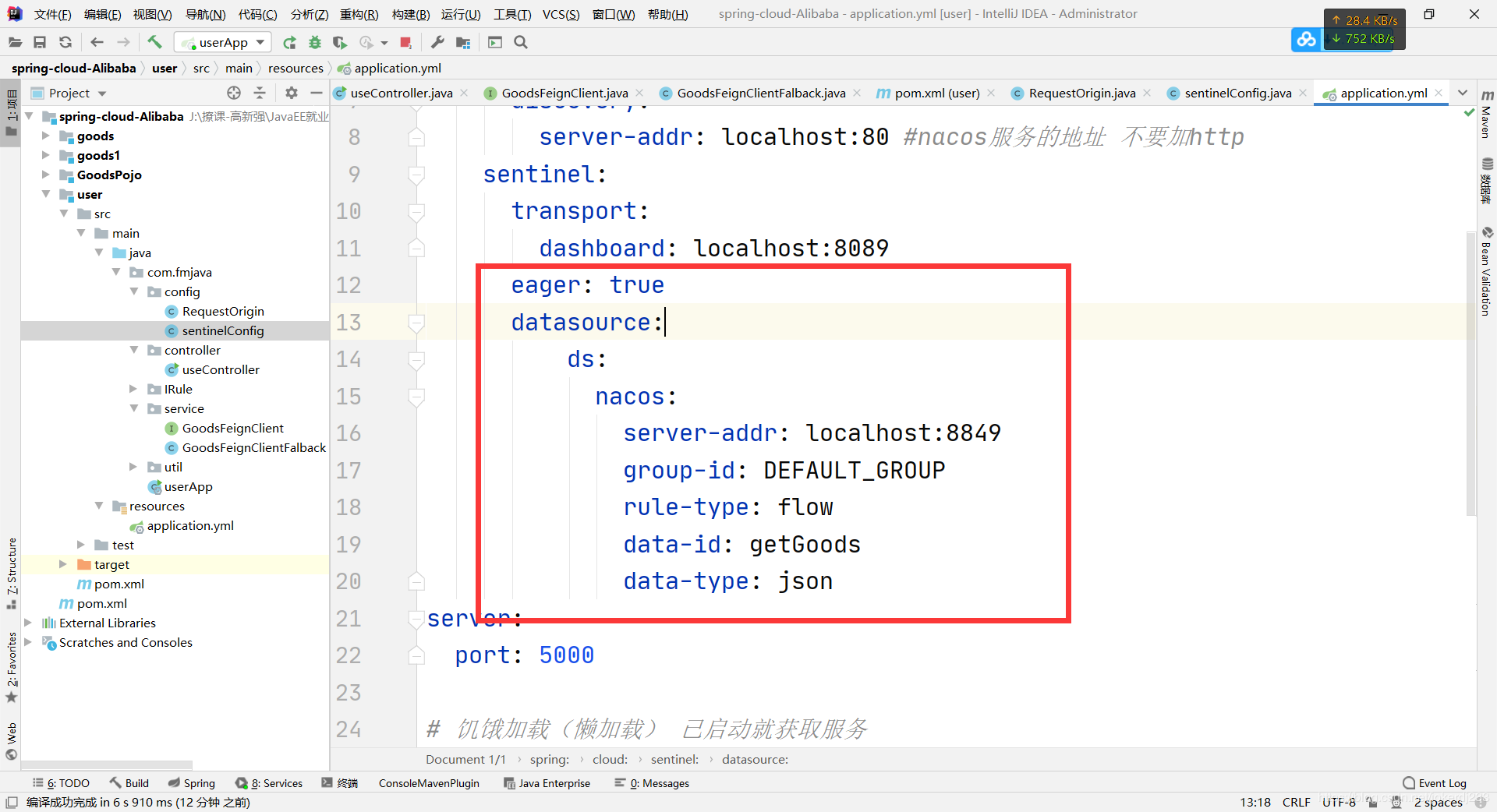Switch to the sentinelConfig.java tab
This screenshot has width=1497, height=812.
[x=1237, y=93]
